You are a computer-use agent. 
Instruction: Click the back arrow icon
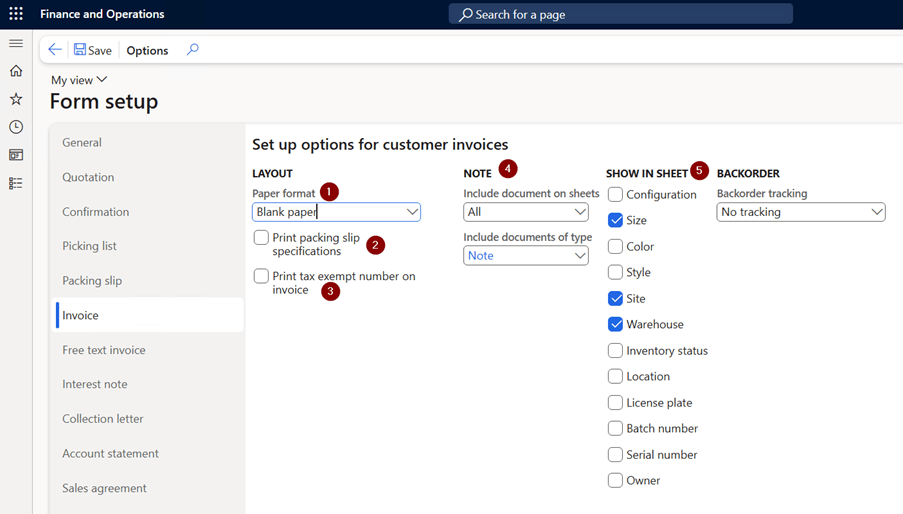point(55,50)
